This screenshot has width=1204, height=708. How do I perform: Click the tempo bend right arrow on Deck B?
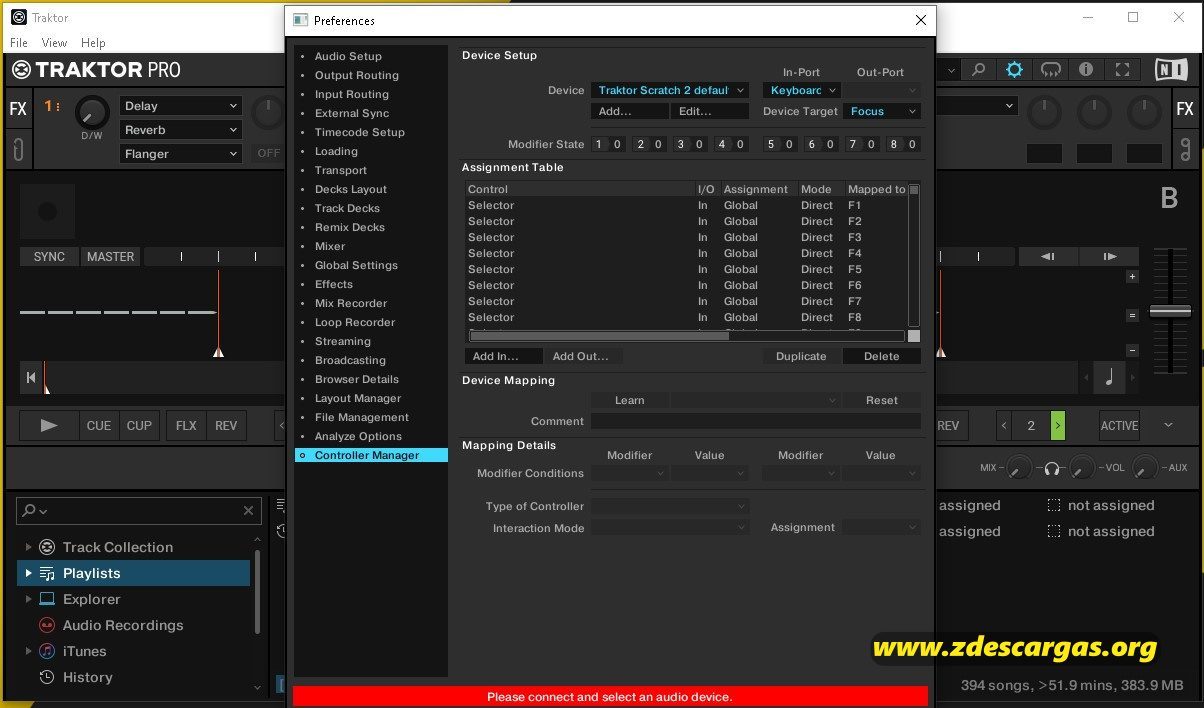pyautogui.click(x=1110, y=257)
